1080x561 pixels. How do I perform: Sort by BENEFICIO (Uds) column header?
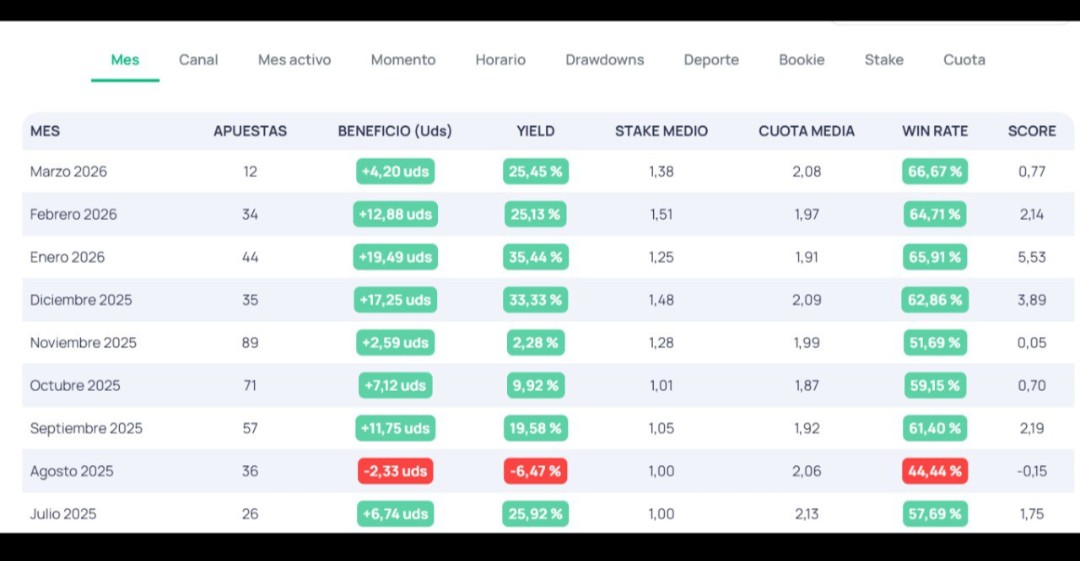coord(395,131)
